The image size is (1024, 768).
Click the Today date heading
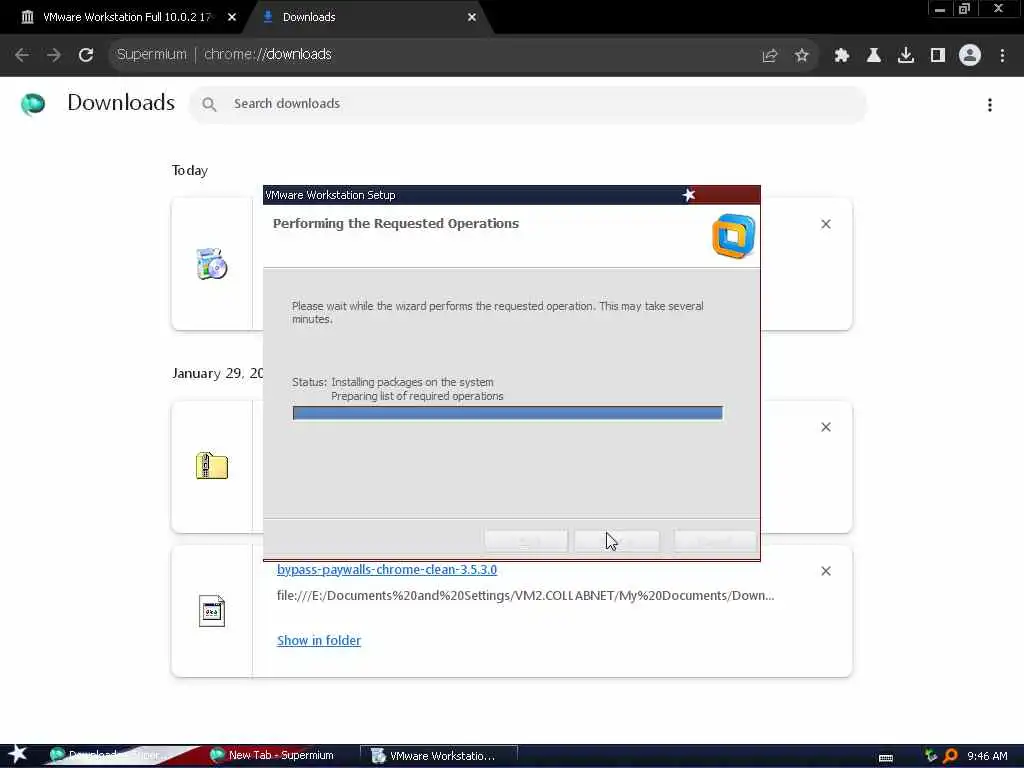(190, 170)
